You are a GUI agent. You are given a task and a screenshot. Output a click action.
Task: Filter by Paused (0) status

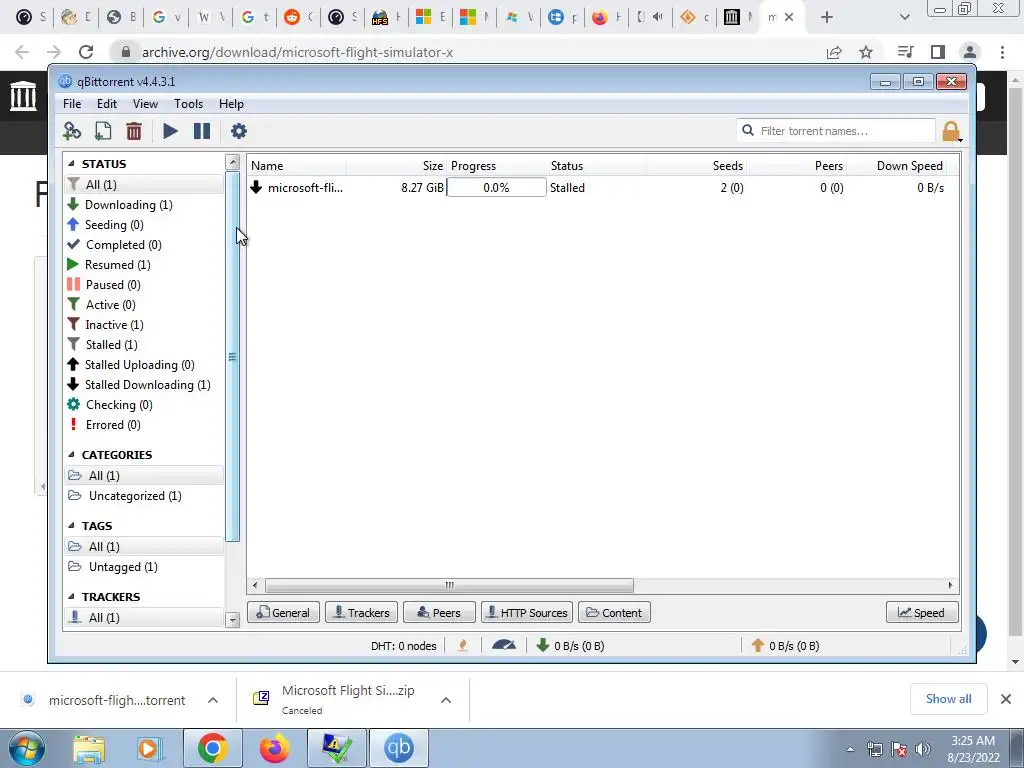113,285
